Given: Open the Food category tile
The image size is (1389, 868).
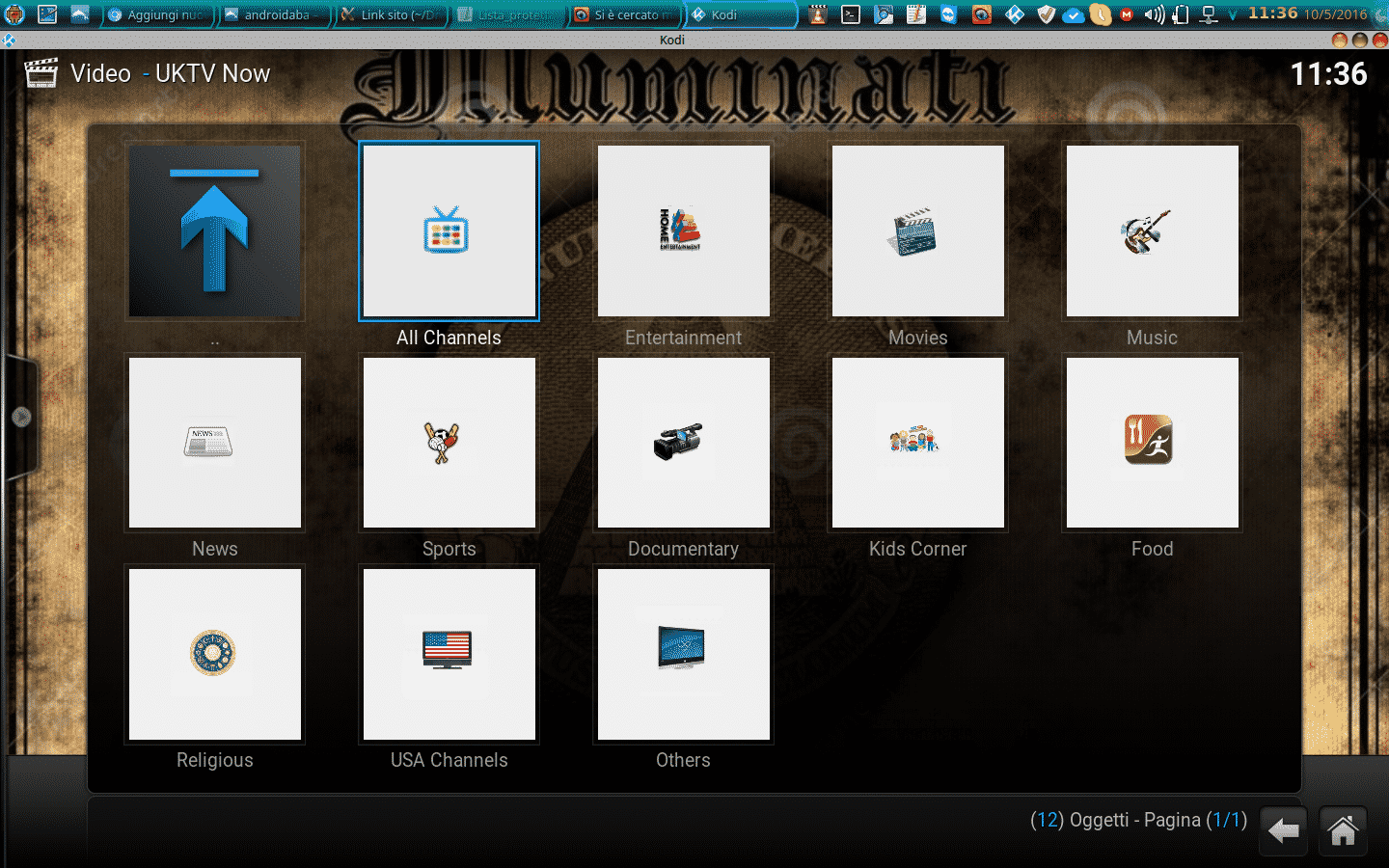Looking at the screenshot, I should point(1153,443).
